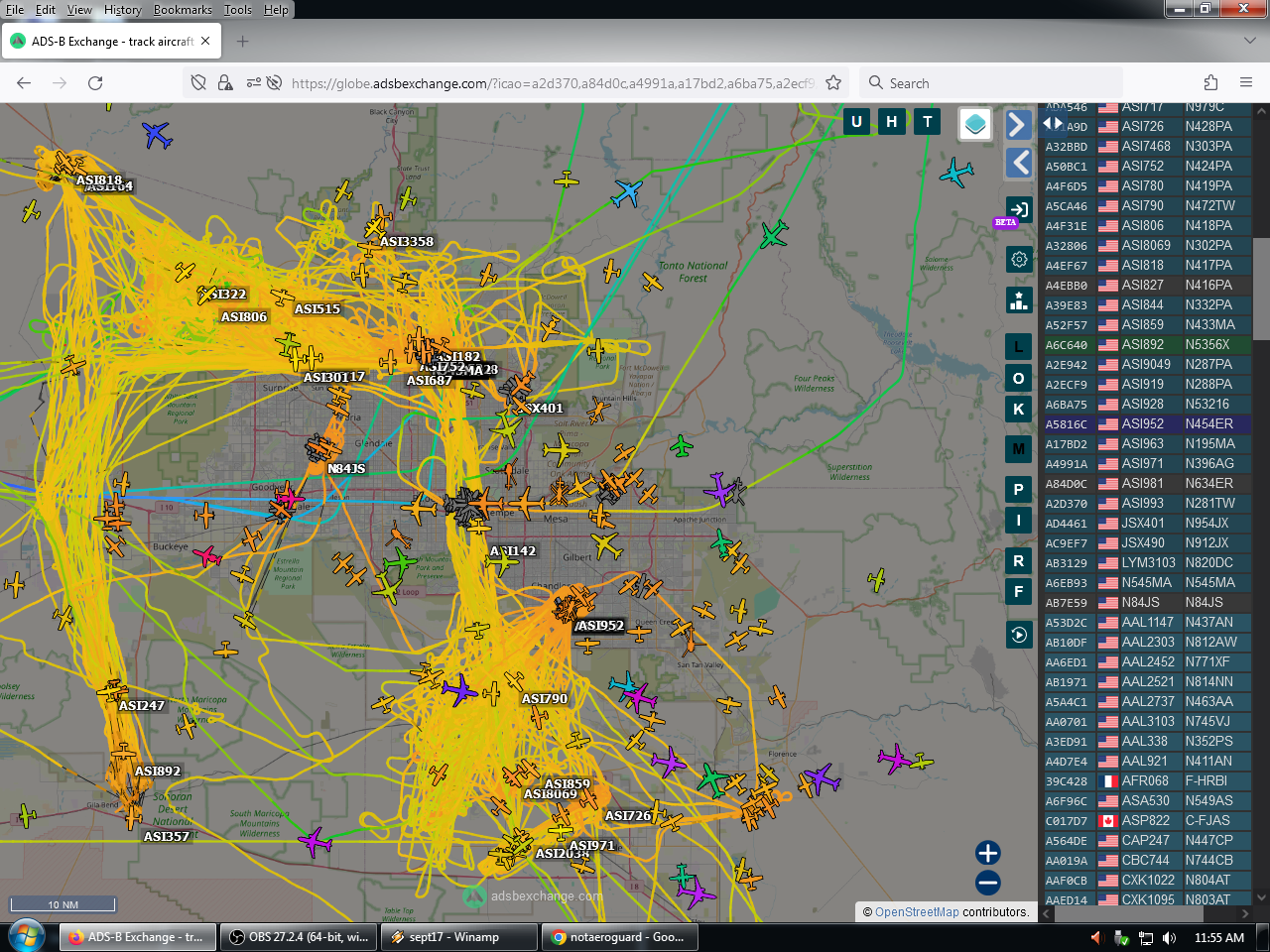The width and height of the screenshot is (1270, 952).
Task: Click the ASI952 aircraft label on map
Action: pyautogui.click(x=601, y=626)
